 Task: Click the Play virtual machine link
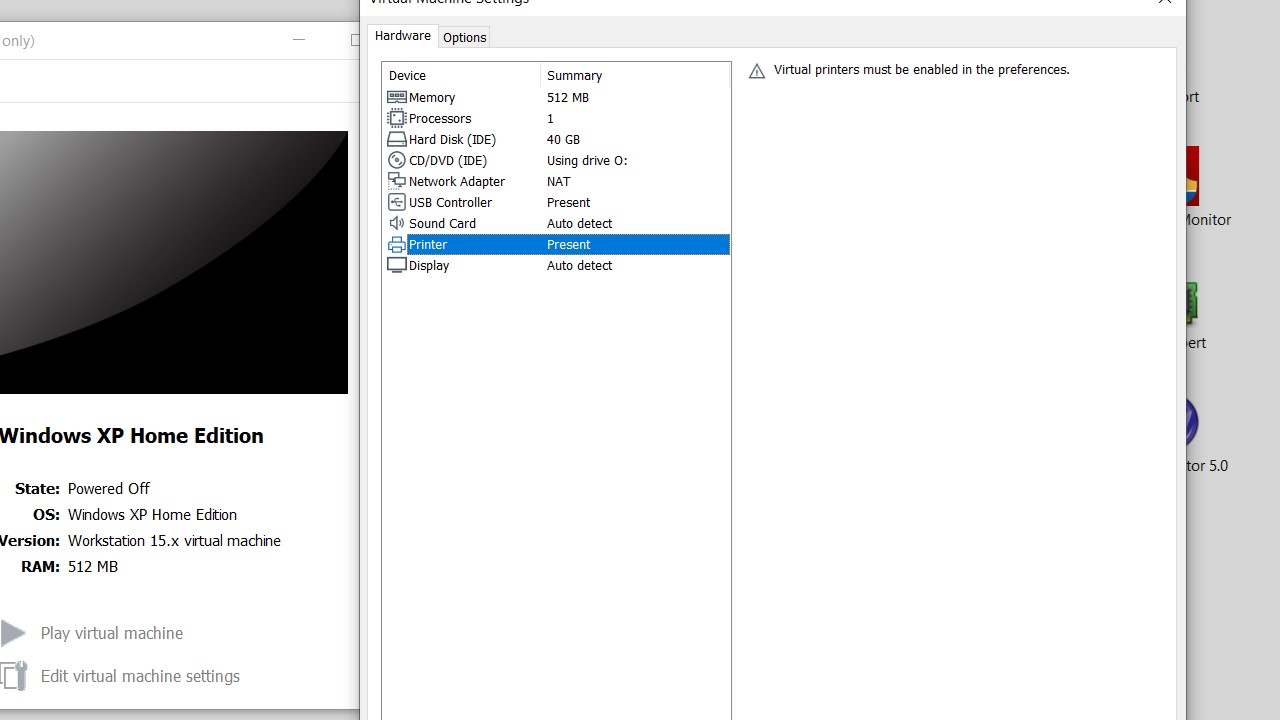[x=111, y=633]
